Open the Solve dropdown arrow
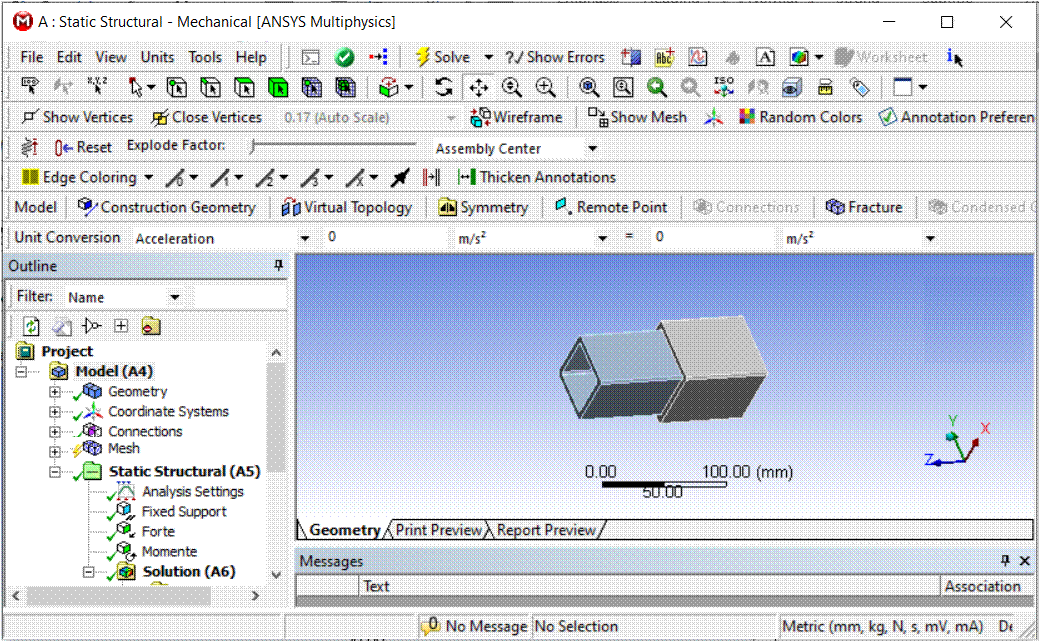 488,58
